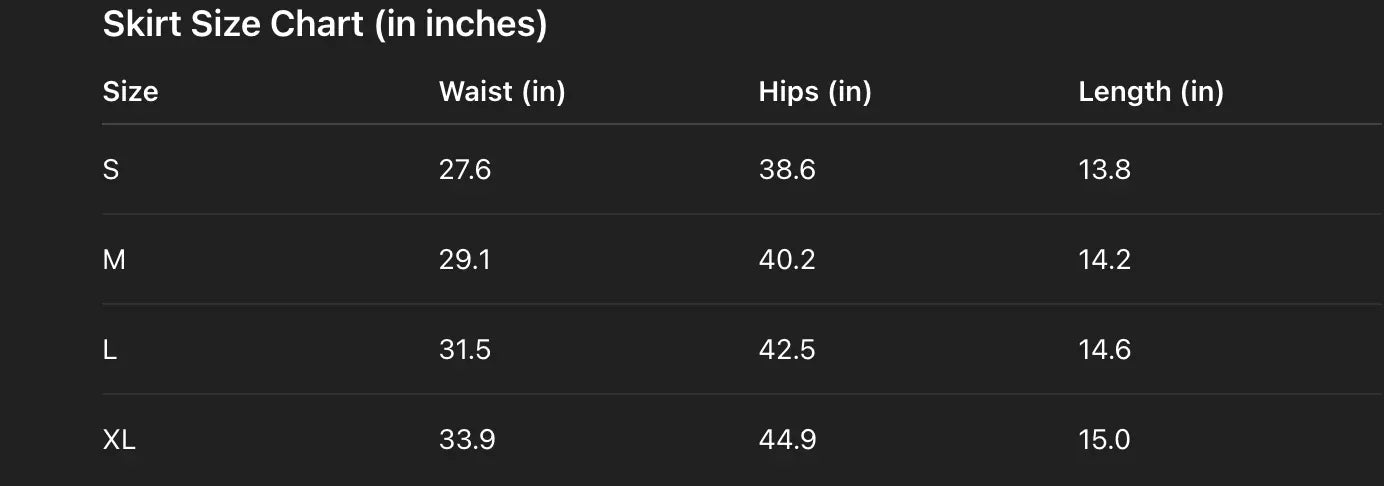This screenshot has height=486, width=1384.
Task: Click hips value 42.5
Action: (787, 350)
